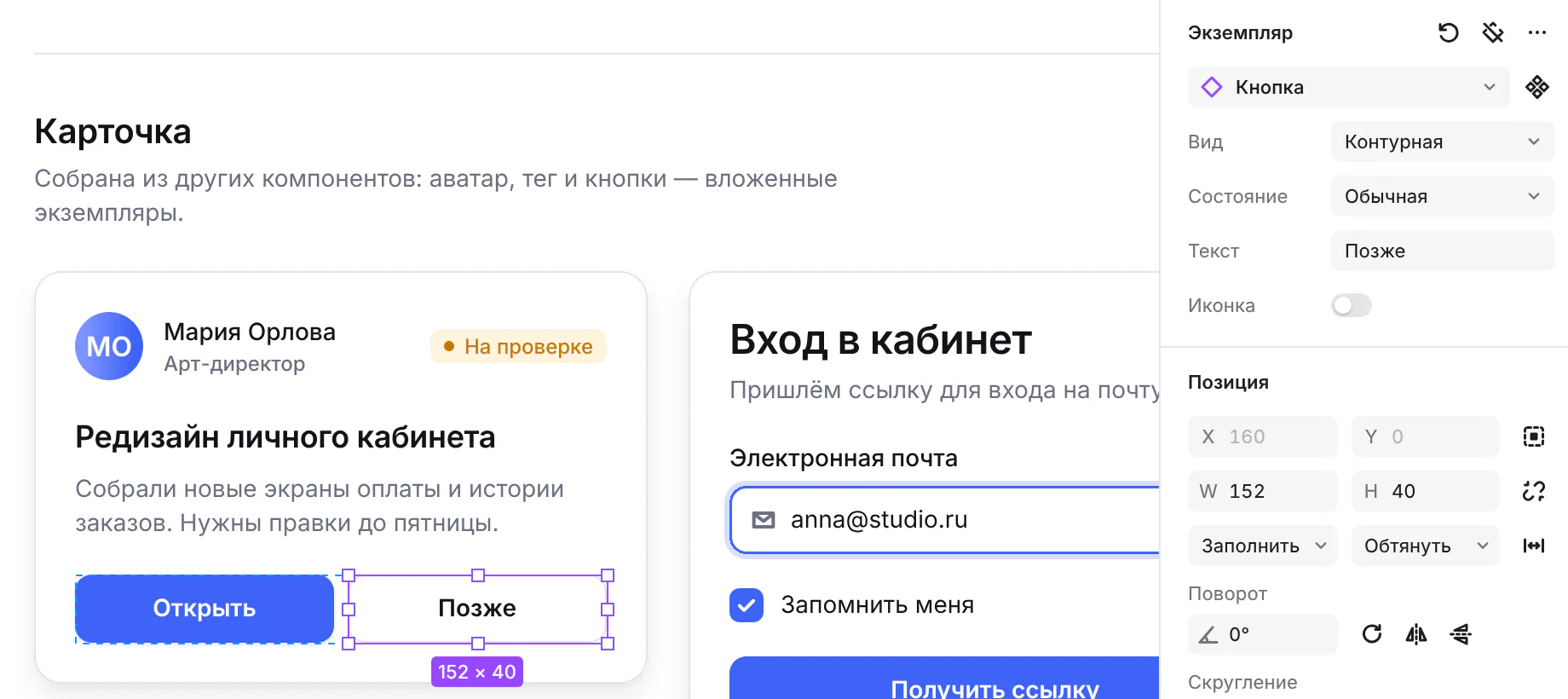The width and height of the screenshot is (1568, 699).
Task: Open the Обтянуть height sizing dropdown
Action: coord(1426,546)
